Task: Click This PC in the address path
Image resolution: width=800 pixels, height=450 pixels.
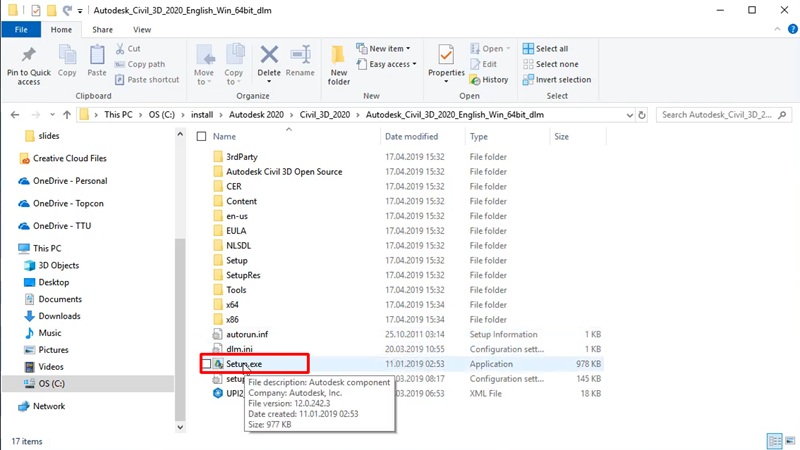Action: pyautogui.click(x=118, y=115)
